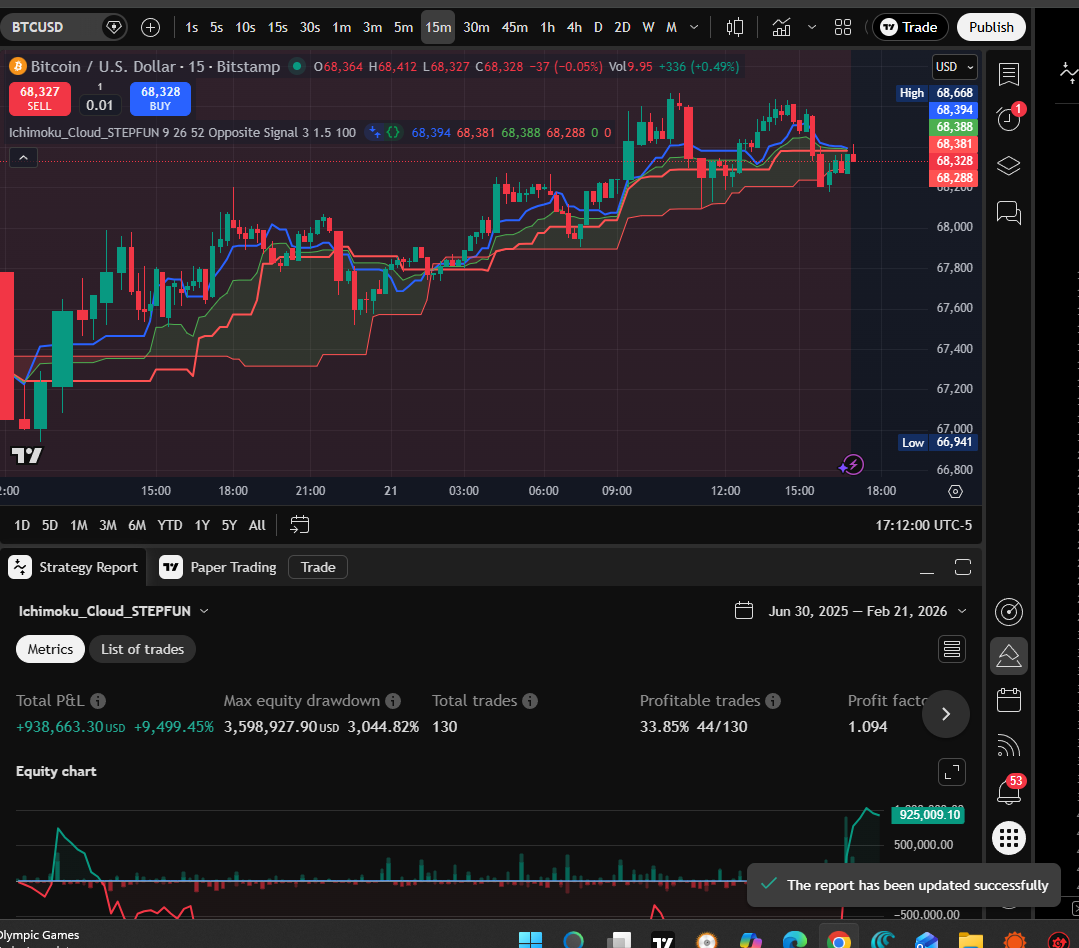Open the Pine editor mountain icon
1079x948 pixels.
(x=1009, y=656)
